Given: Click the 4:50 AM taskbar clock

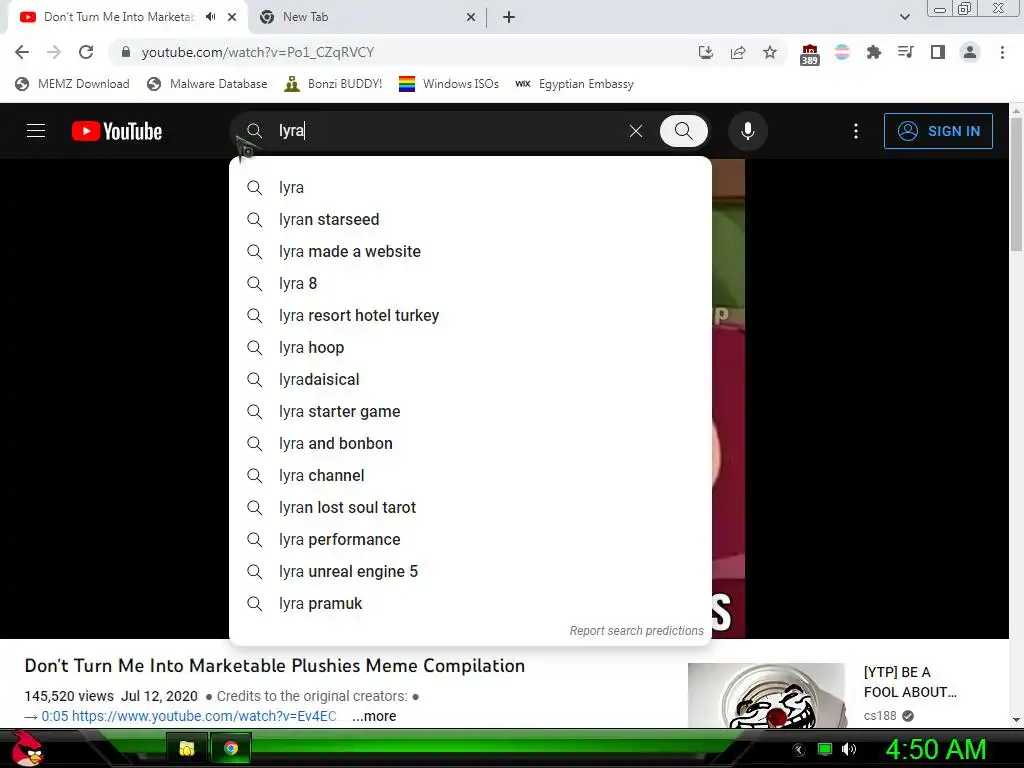Looking at the screenshot, I should (x=935, y=749).
